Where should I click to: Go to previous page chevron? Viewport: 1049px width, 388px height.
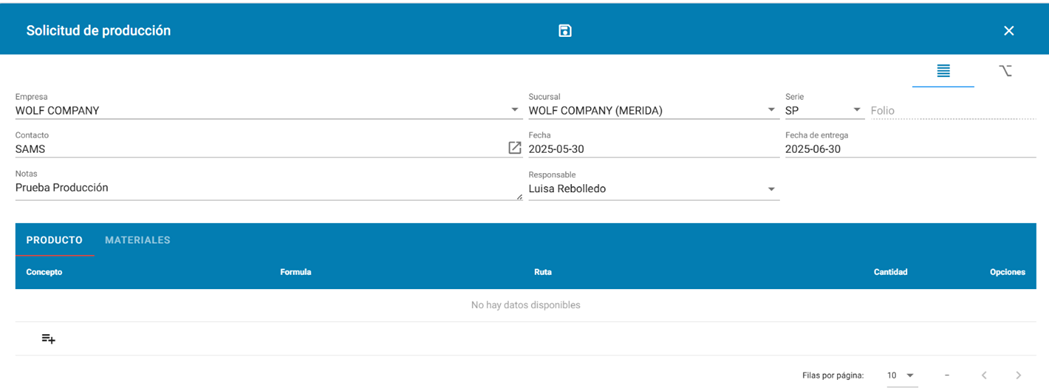(984, 375)
